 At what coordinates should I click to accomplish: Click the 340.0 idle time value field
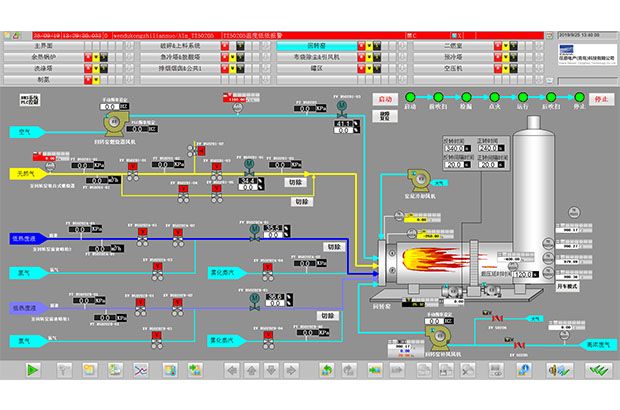click(x=454, y=149)
